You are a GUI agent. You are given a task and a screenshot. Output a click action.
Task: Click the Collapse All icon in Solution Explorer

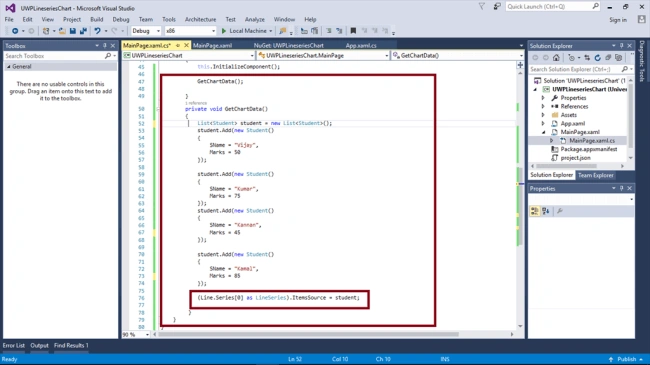tap(608, 58)
